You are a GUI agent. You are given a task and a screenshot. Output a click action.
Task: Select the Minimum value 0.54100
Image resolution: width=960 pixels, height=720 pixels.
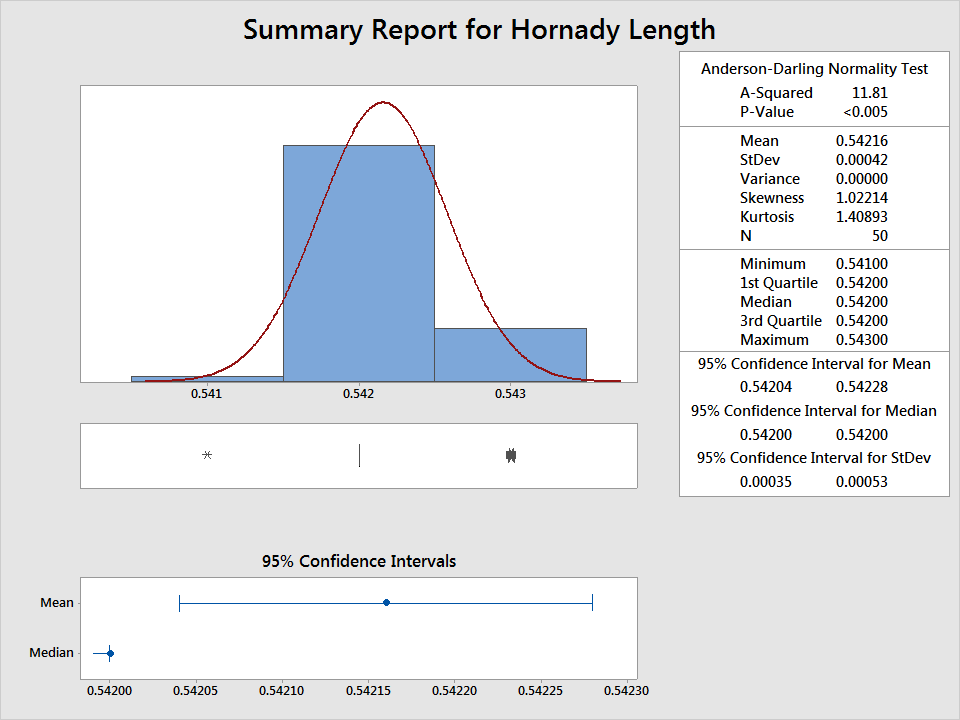pyautogui.click(x=861, y=264)
